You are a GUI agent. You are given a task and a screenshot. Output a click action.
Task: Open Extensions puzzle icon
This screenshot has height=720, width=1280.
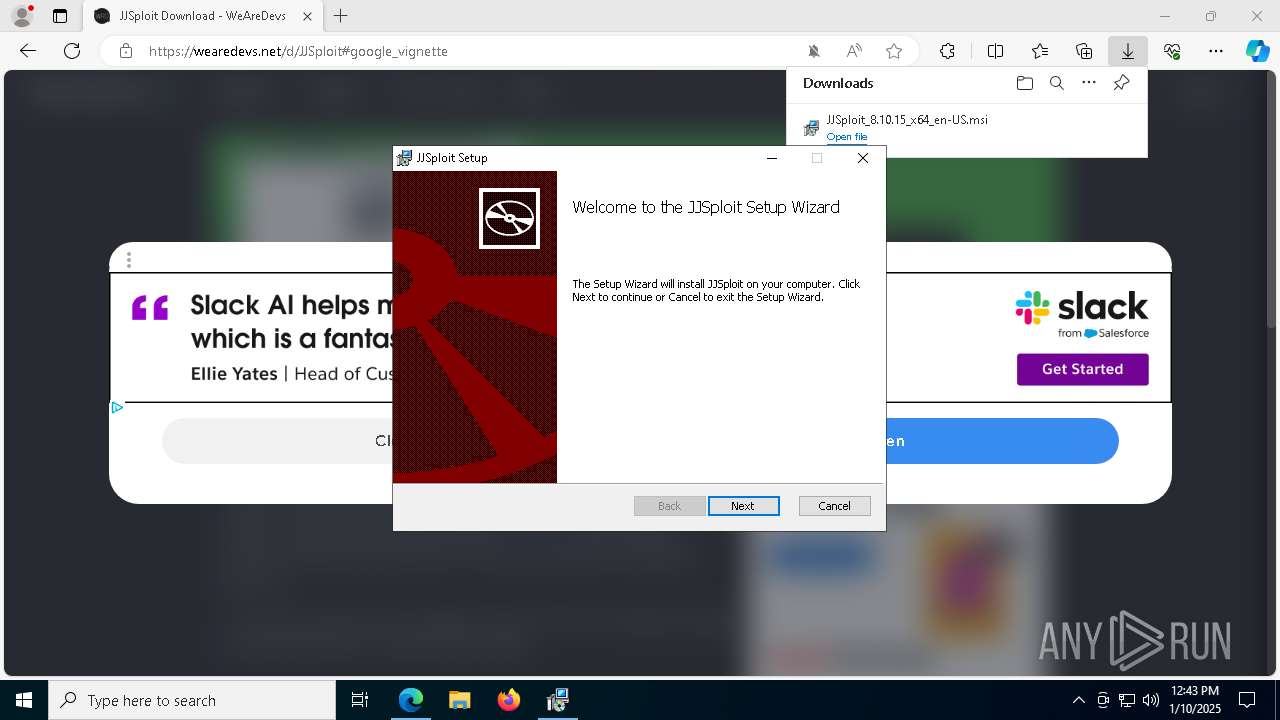947,51
